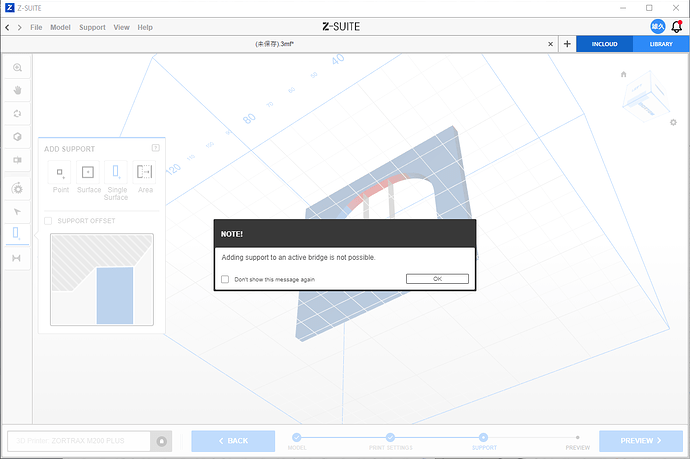The width and height of the screenshot is (690, 459).
Task: Open the File menu
Action: click(x=36, y=27)
